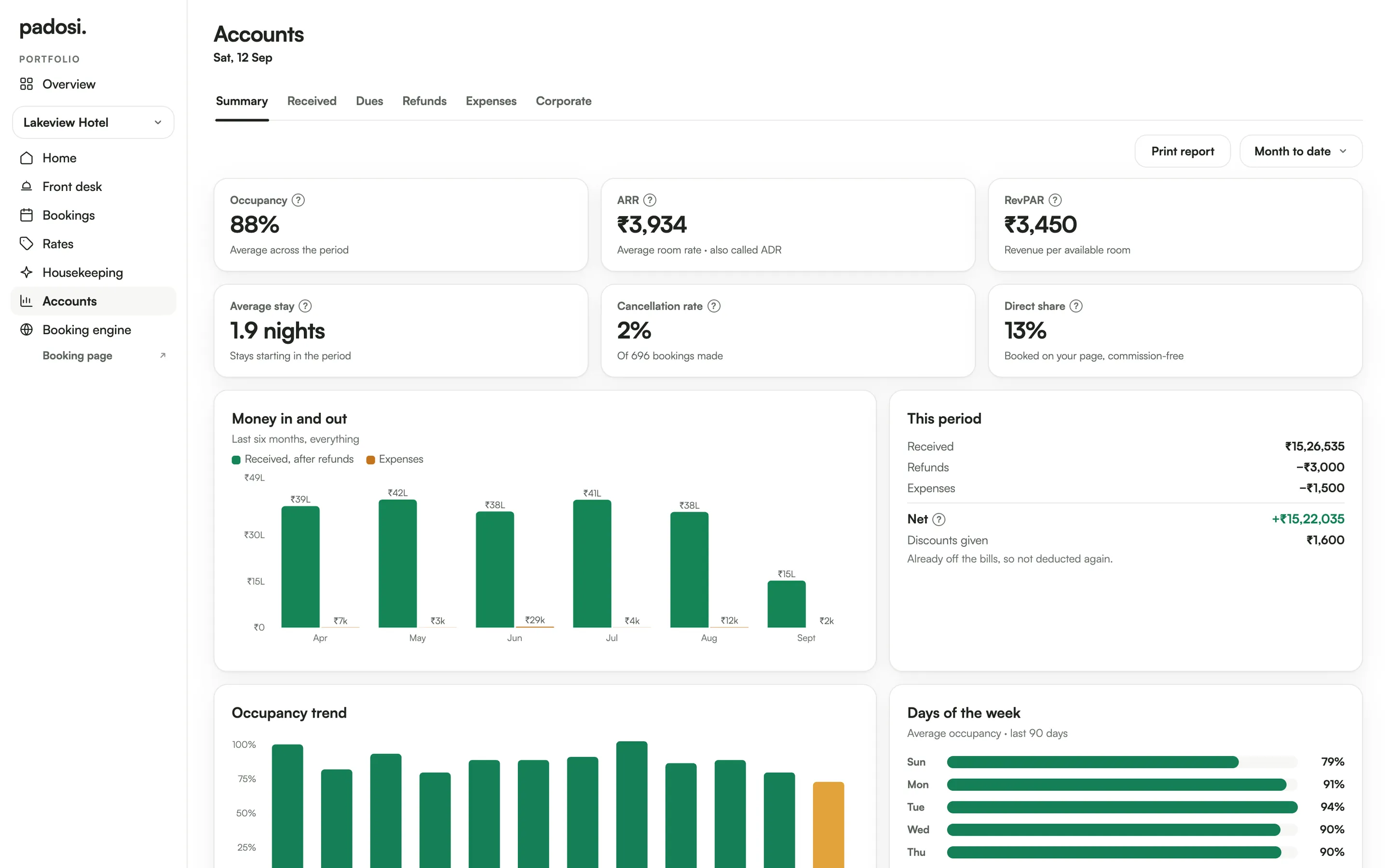
Task: Click the padosi. logo
Action: click(53, 27)
